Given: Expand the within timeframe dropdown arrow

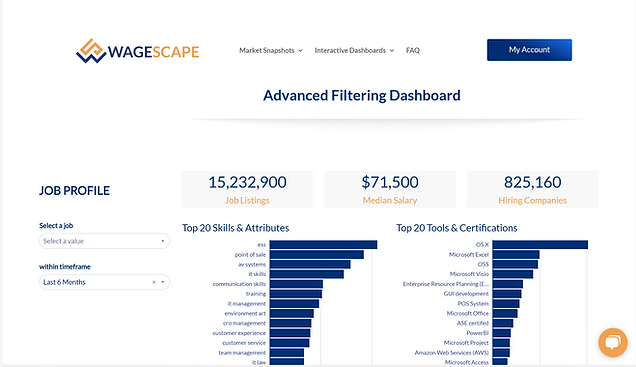Looking at the screenshot, I should pos(163,282).
